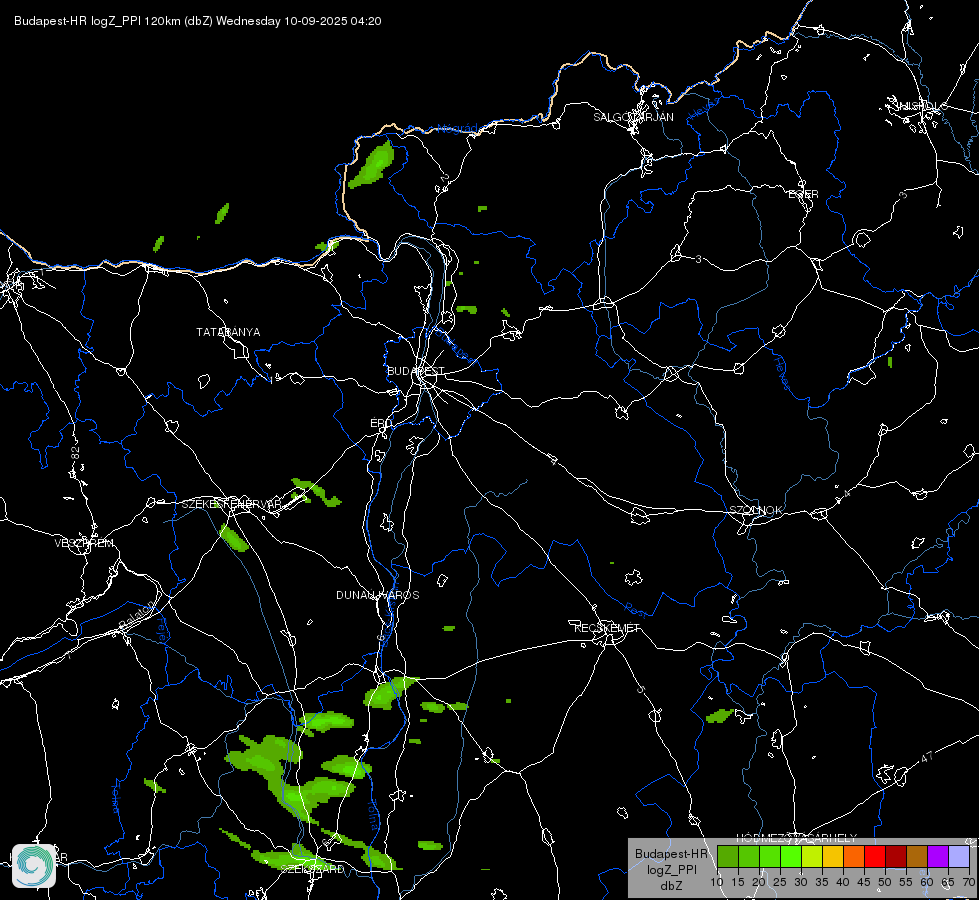This screenshot has width=979, height=900.
Task: Click the DUNAUJVAROS city label
Action: pyautogui.click(x=378, y=595)
